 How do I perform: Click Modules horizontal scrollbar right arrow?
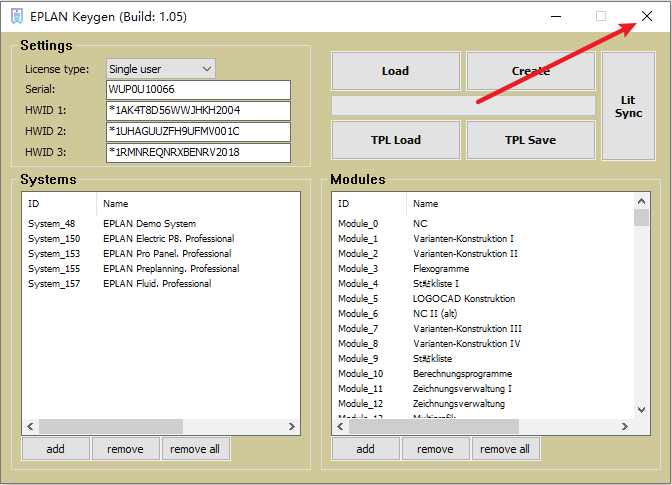click(625, 426)
